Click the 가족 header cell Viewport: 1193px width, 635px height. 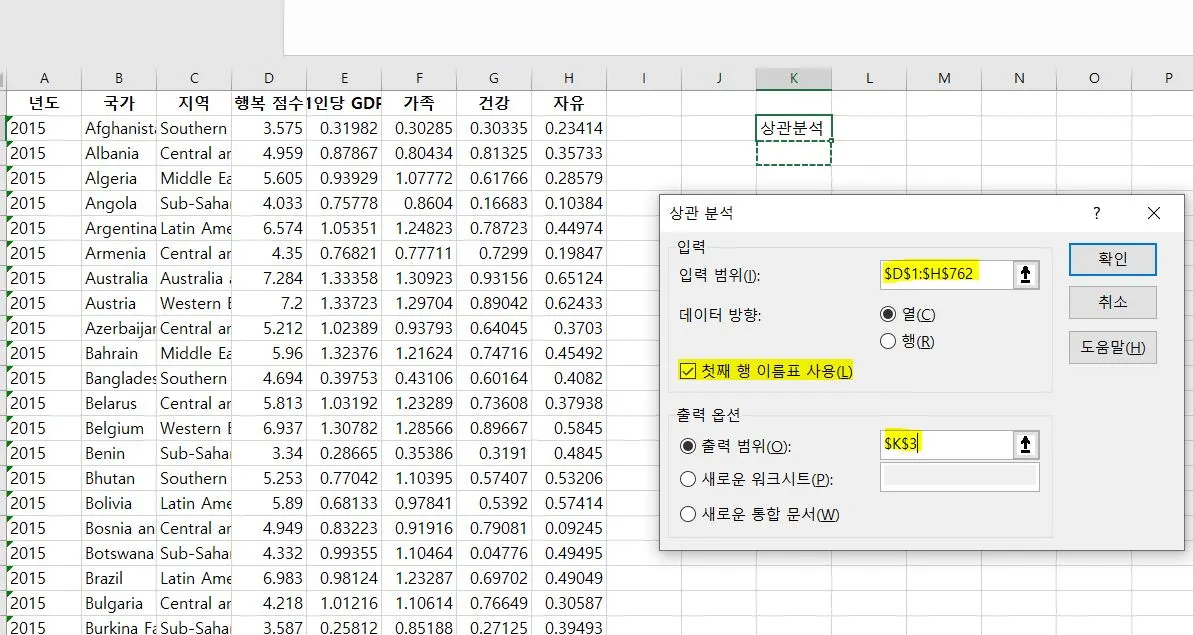(419, 103)
